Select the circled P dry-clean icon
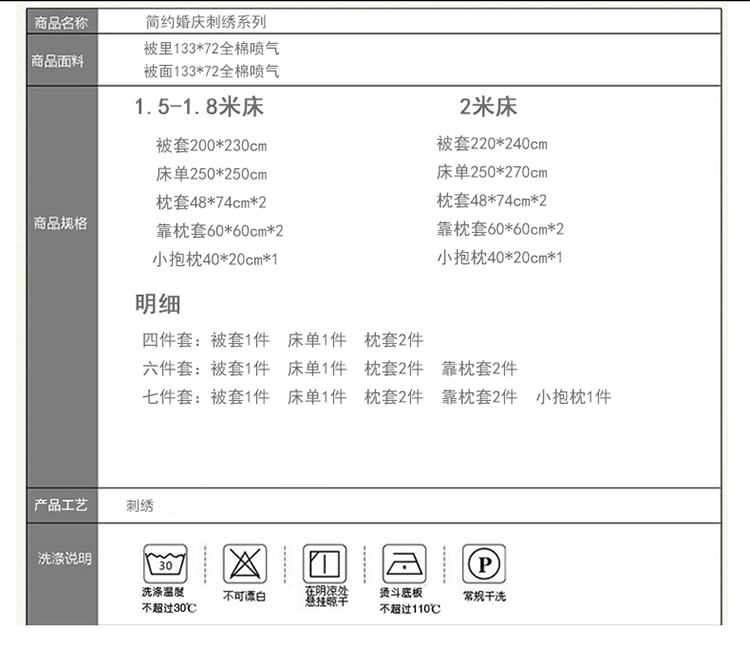Image resolution: width=750 pixels, height=662 pixels. coord(483,565)
